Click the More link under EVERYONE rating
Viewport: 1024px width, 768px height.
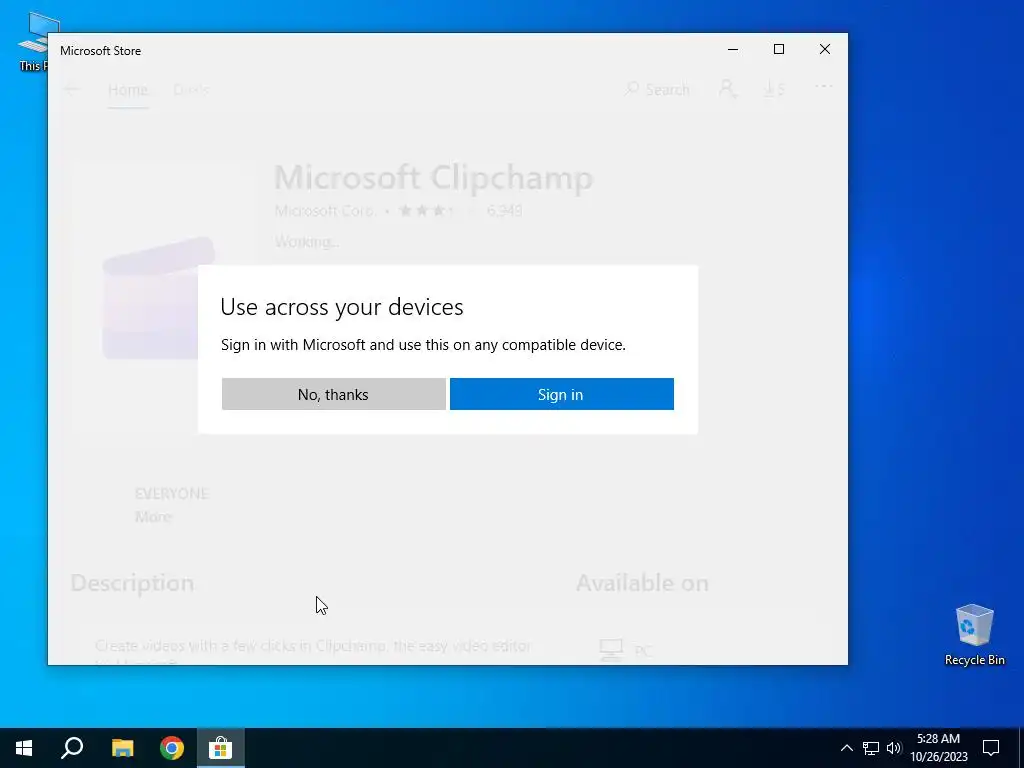point(153,517)
